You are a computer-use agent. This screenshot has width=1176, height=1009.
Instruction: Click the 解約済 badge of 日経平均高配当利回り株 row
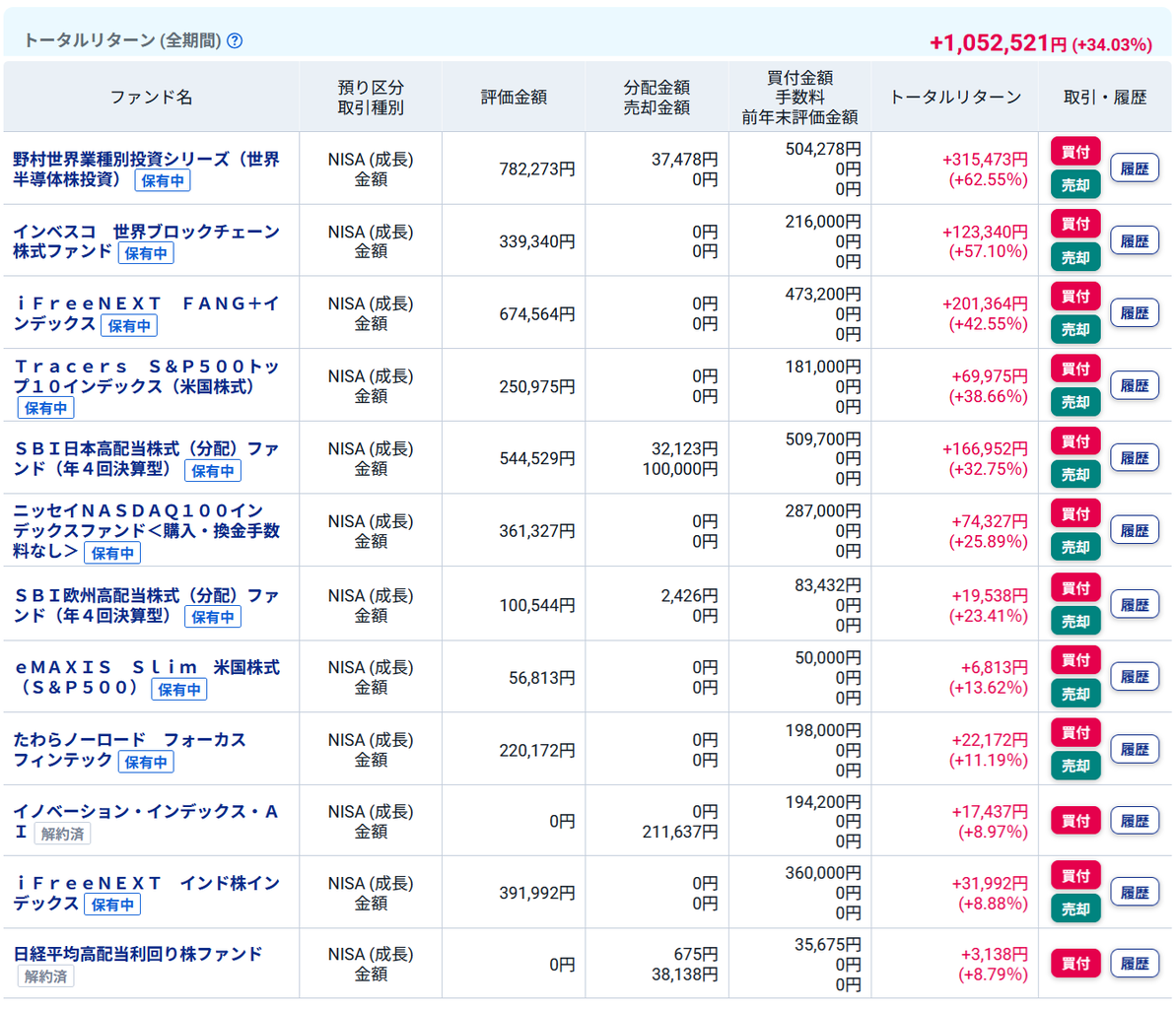[x=45, y=976]
